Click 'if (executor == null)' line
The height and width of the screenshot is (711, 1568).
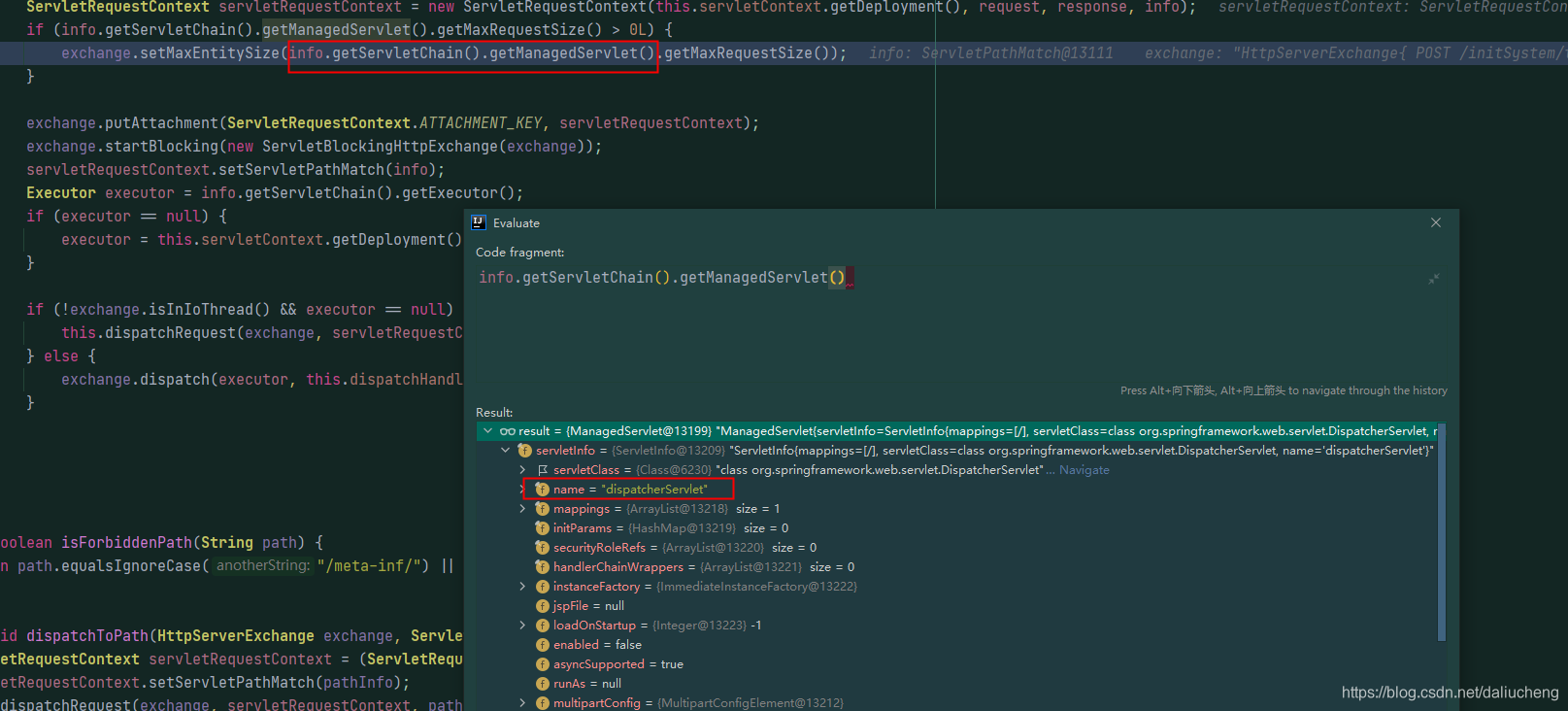tap(126, 216)
